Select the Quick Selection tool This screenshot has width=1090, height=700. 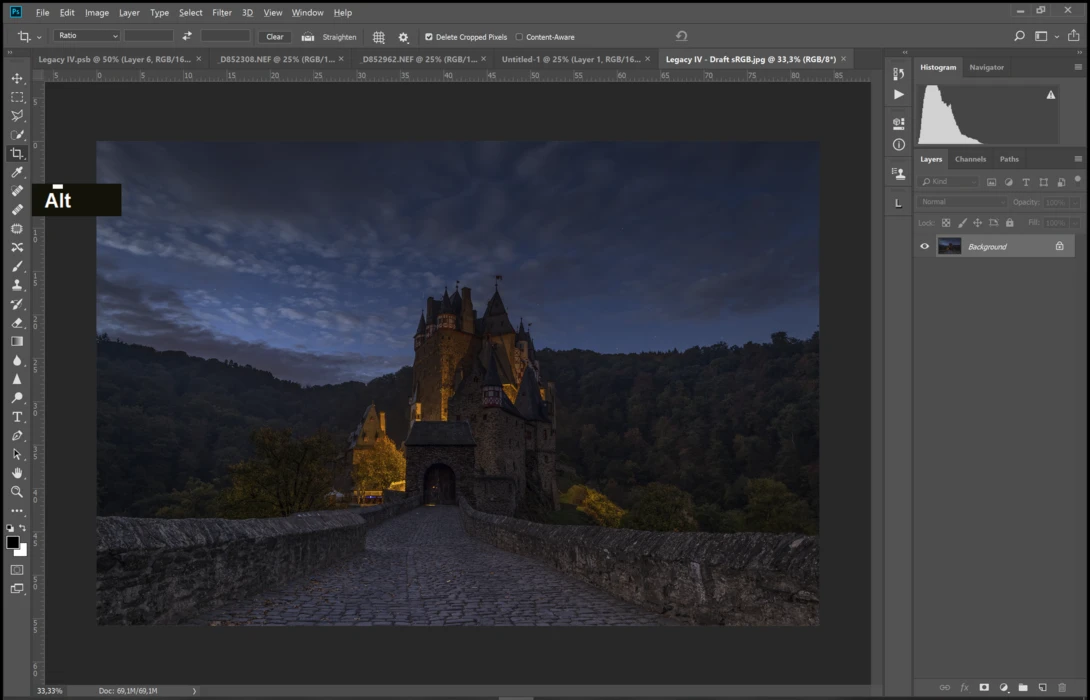[x=17, y=135]
